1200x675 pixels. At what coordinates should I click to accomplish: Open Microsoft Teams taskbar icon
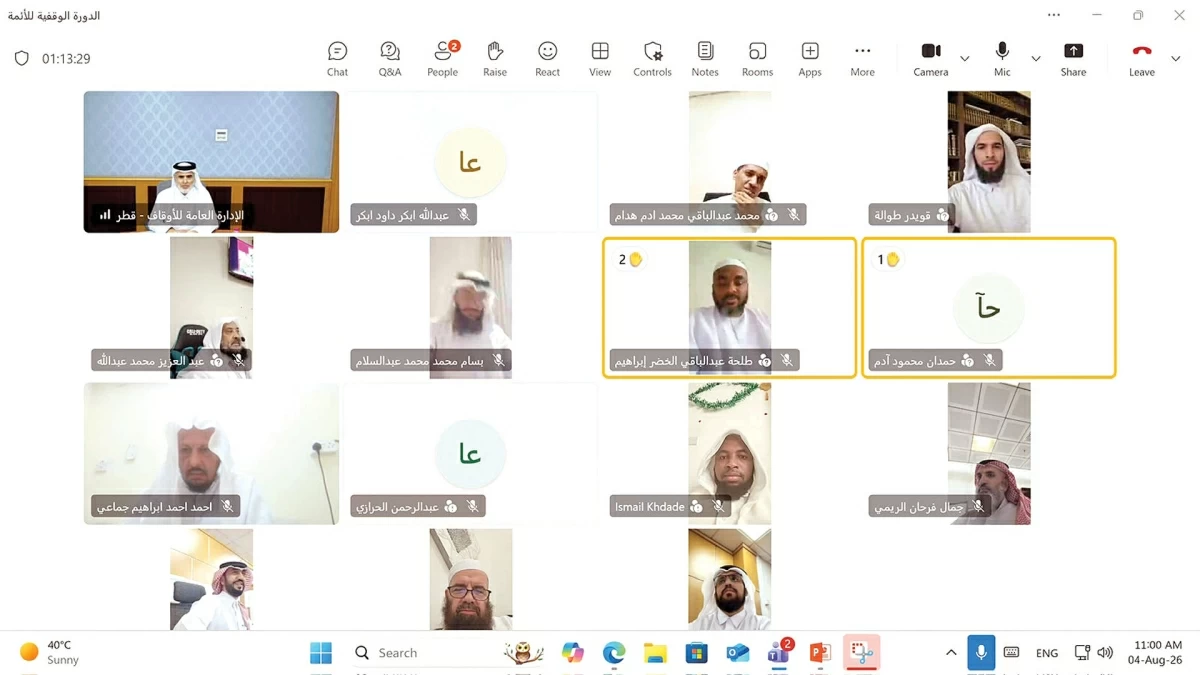tap(779, 653)
